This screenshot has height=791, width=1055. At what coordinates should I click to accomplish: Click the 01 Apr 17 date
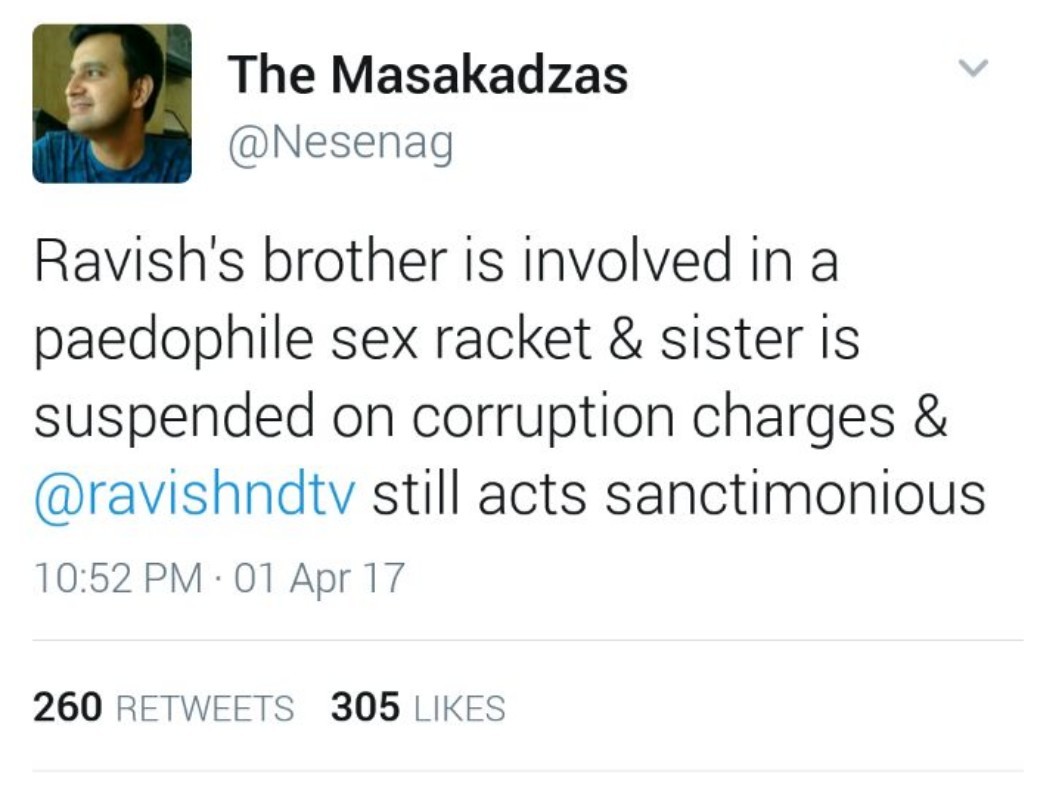point(317,579)
